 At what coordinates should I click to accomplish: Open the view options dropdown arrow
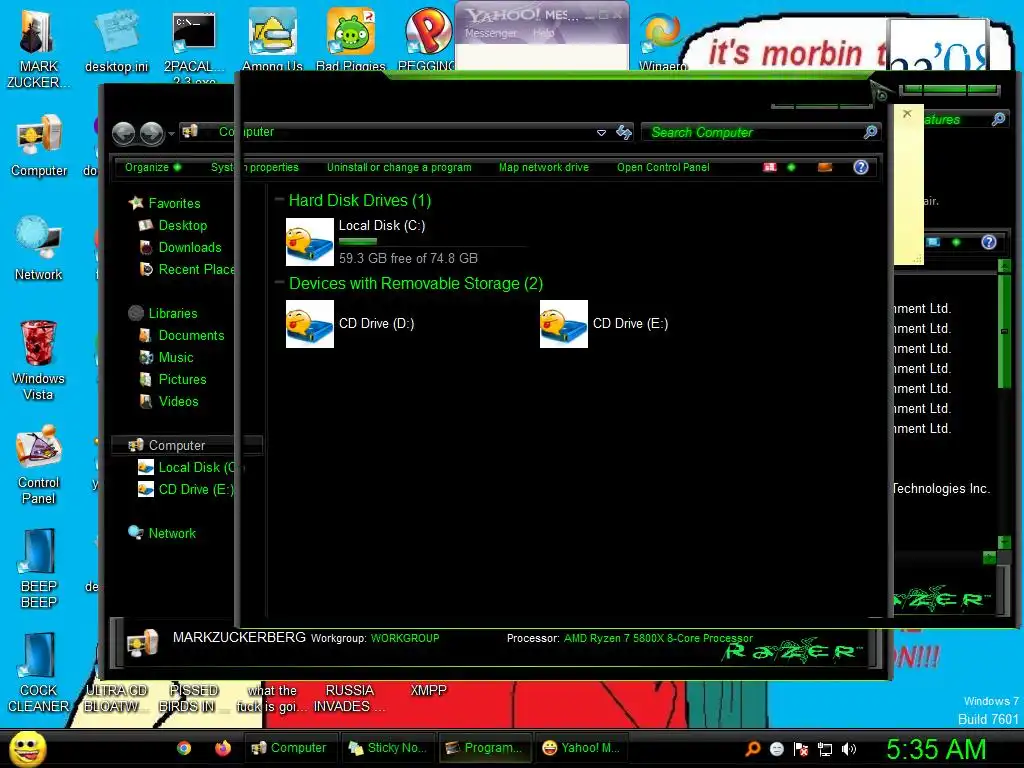(x=791, y=167)
